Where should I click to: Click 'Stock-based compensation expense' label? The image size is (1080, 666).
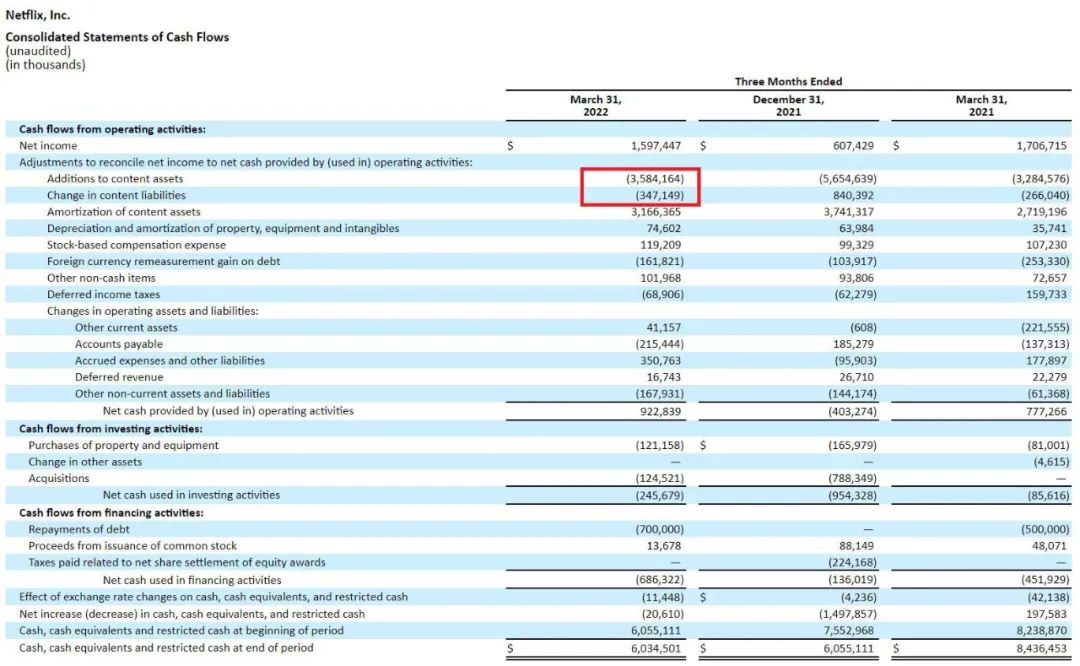[136, 245]
